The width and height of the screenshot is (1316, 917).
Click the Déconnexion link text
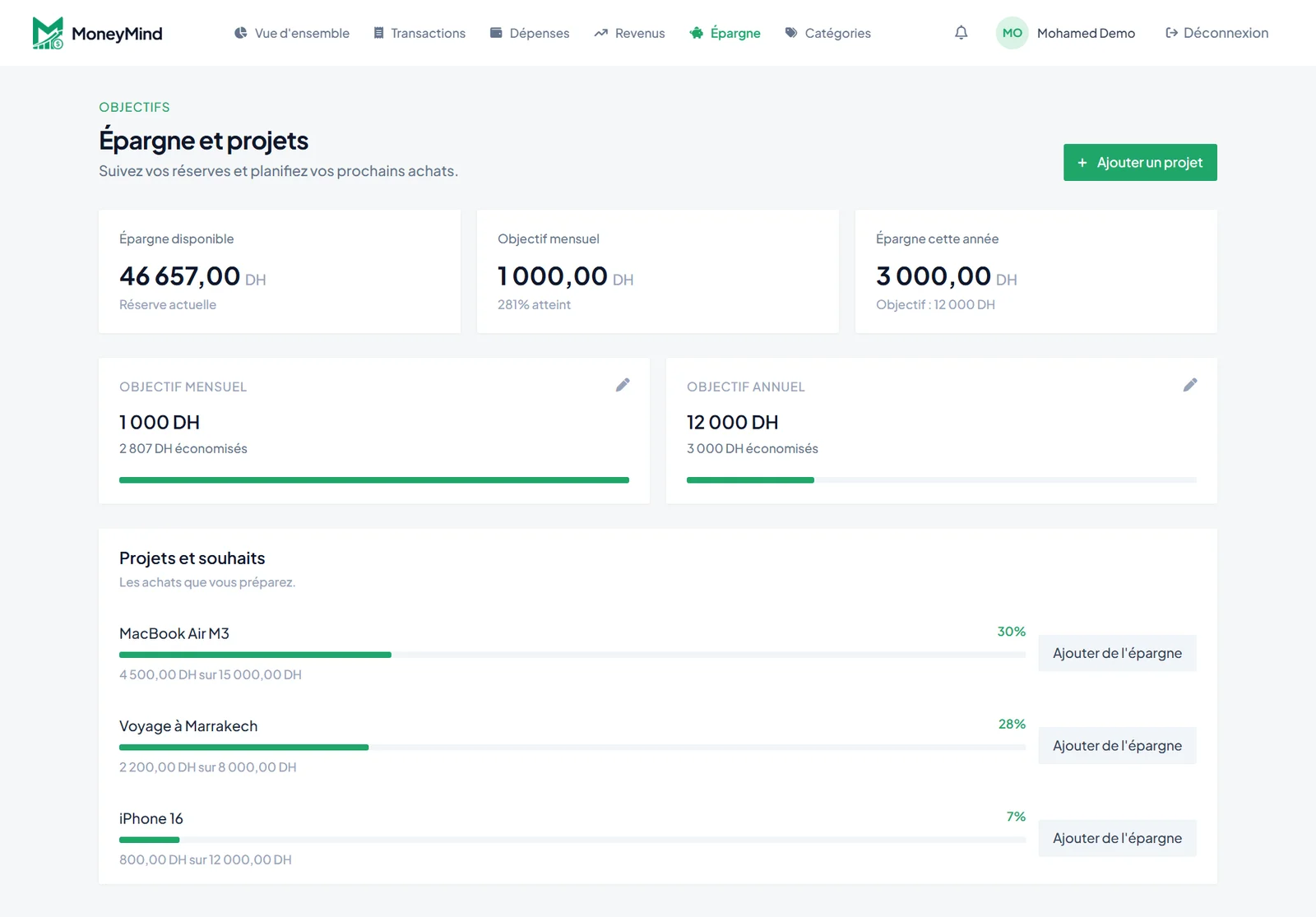1226,33
